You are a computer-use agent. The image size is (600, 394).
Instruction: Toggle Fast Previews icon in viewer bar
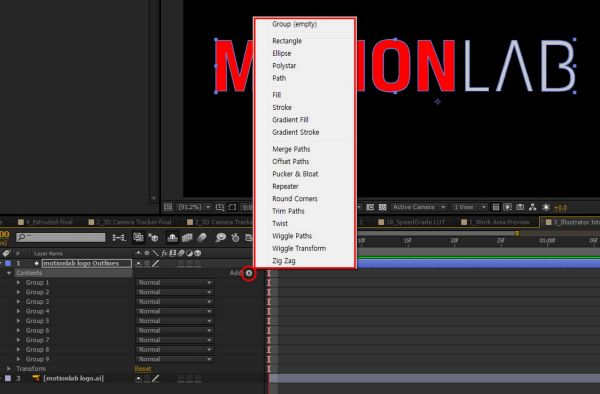[x=508, y=207]
